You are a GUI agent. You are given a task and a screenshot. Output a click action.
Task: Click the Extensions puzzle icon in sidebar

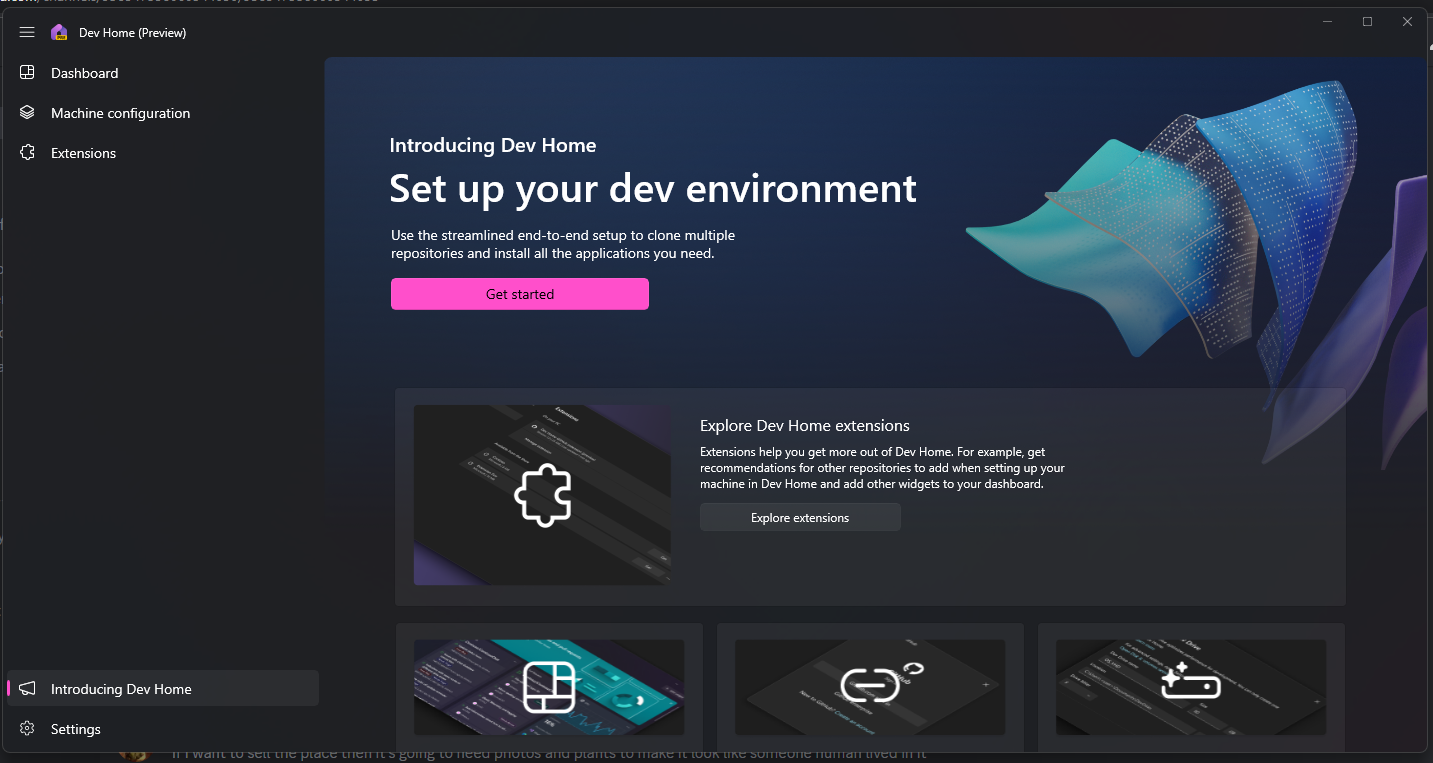27,153
